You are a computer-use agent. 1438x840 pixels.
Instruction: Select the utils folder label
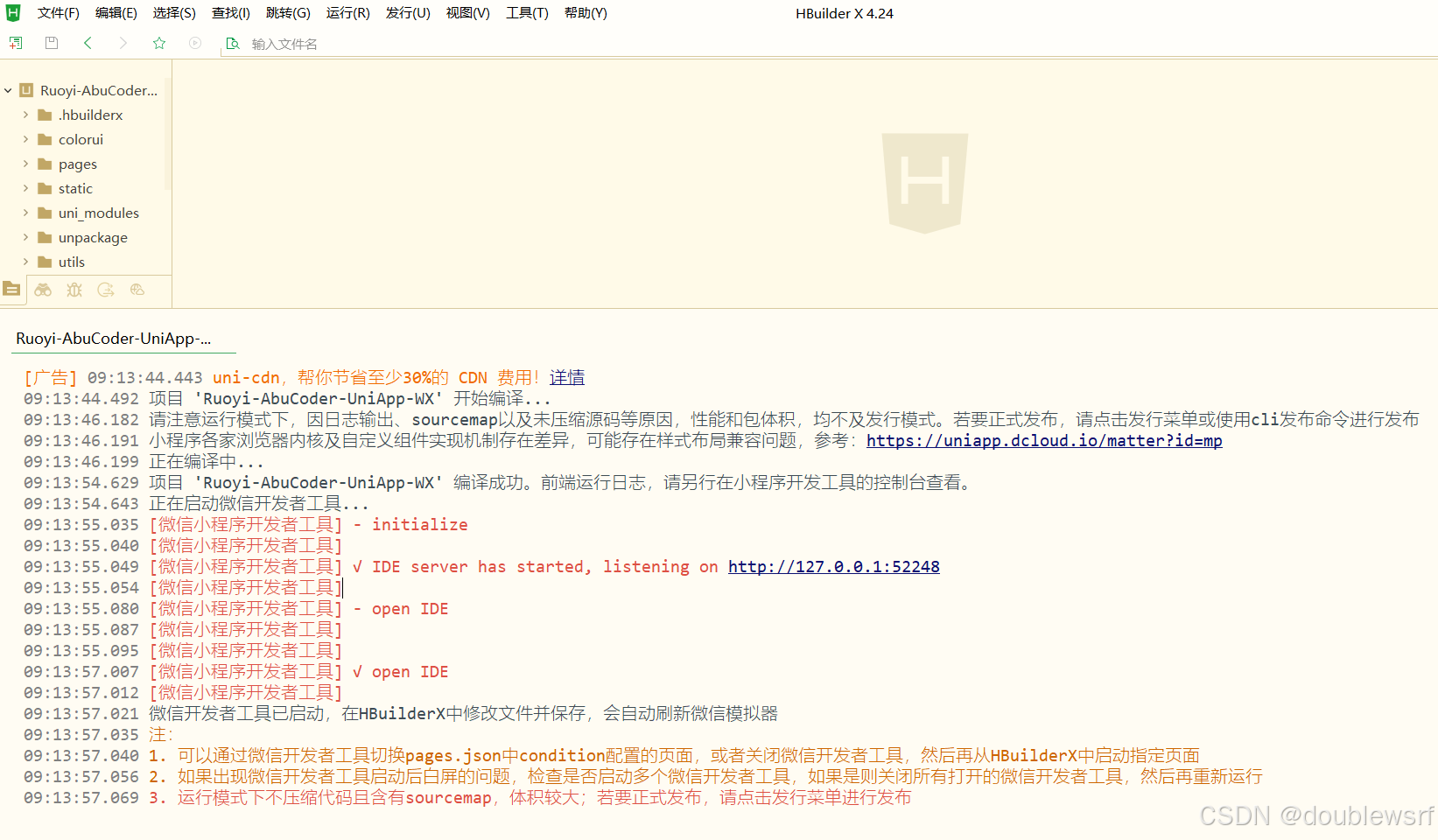coord(72,262)
